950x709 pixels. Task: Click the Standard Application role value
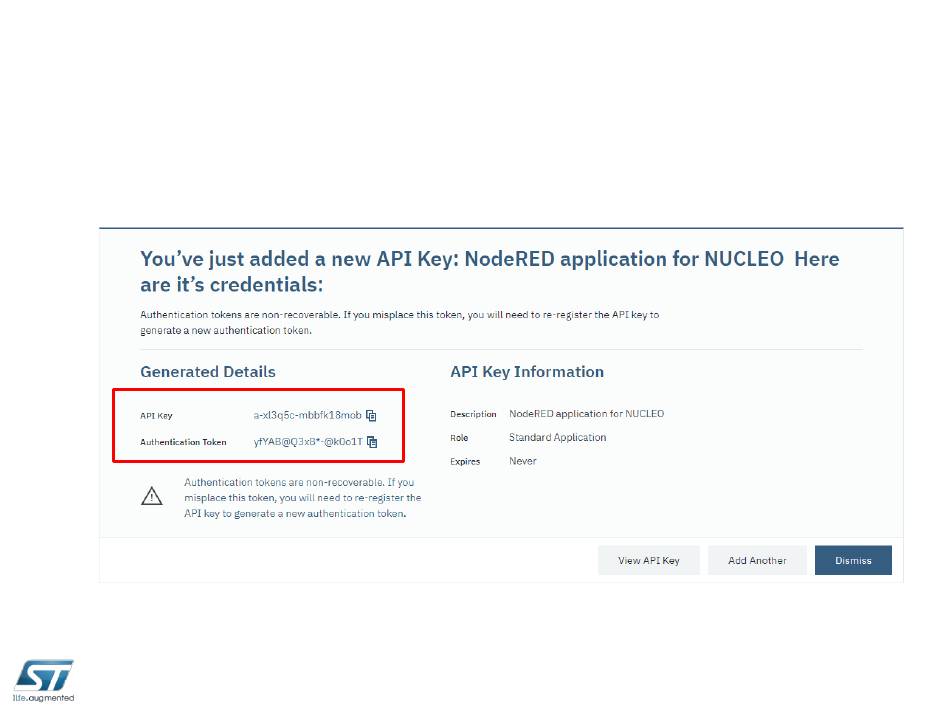coord(557,438)
